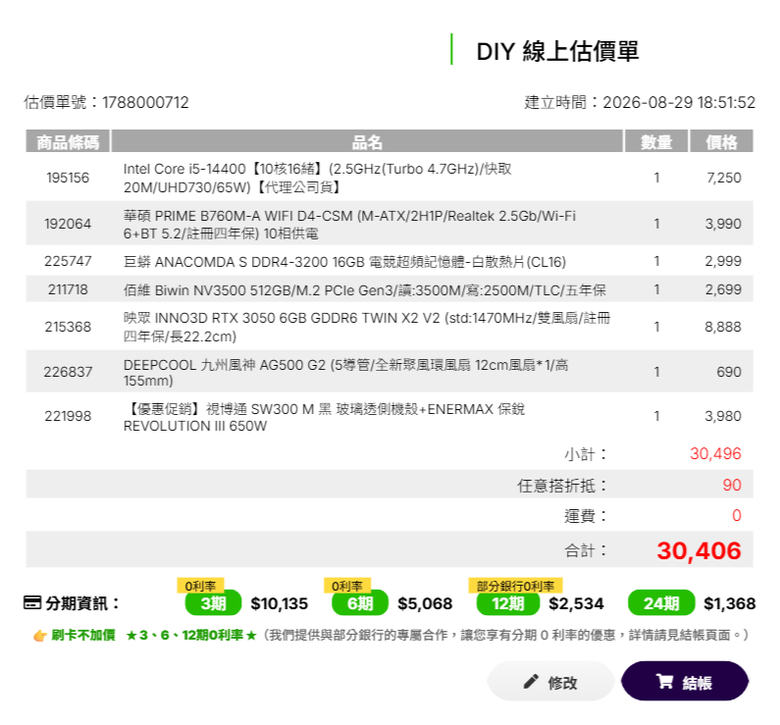Click the price 3,990
The width and height of the screenshot is (780, 725).
point(723,224)
